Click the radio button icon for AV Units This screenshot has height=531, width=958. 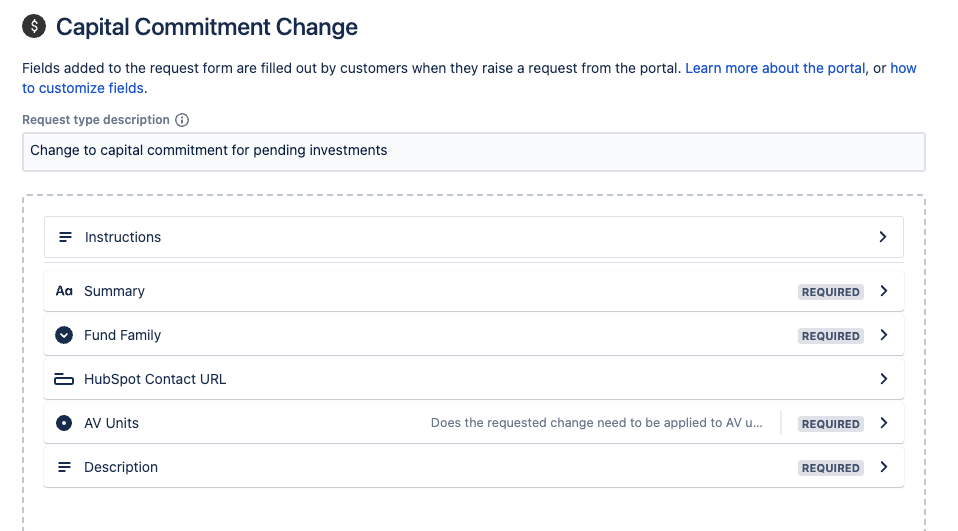click(x=64, y=423)
